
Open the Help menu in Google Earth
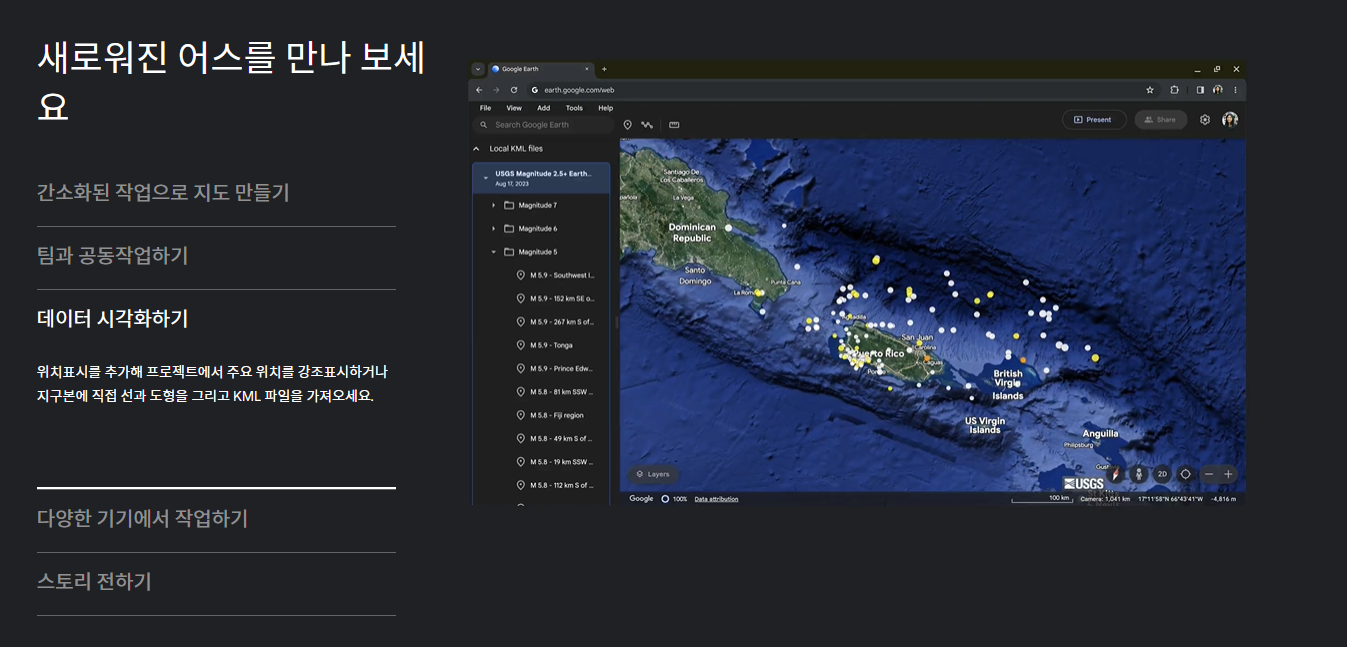click(x=605, y=108)
